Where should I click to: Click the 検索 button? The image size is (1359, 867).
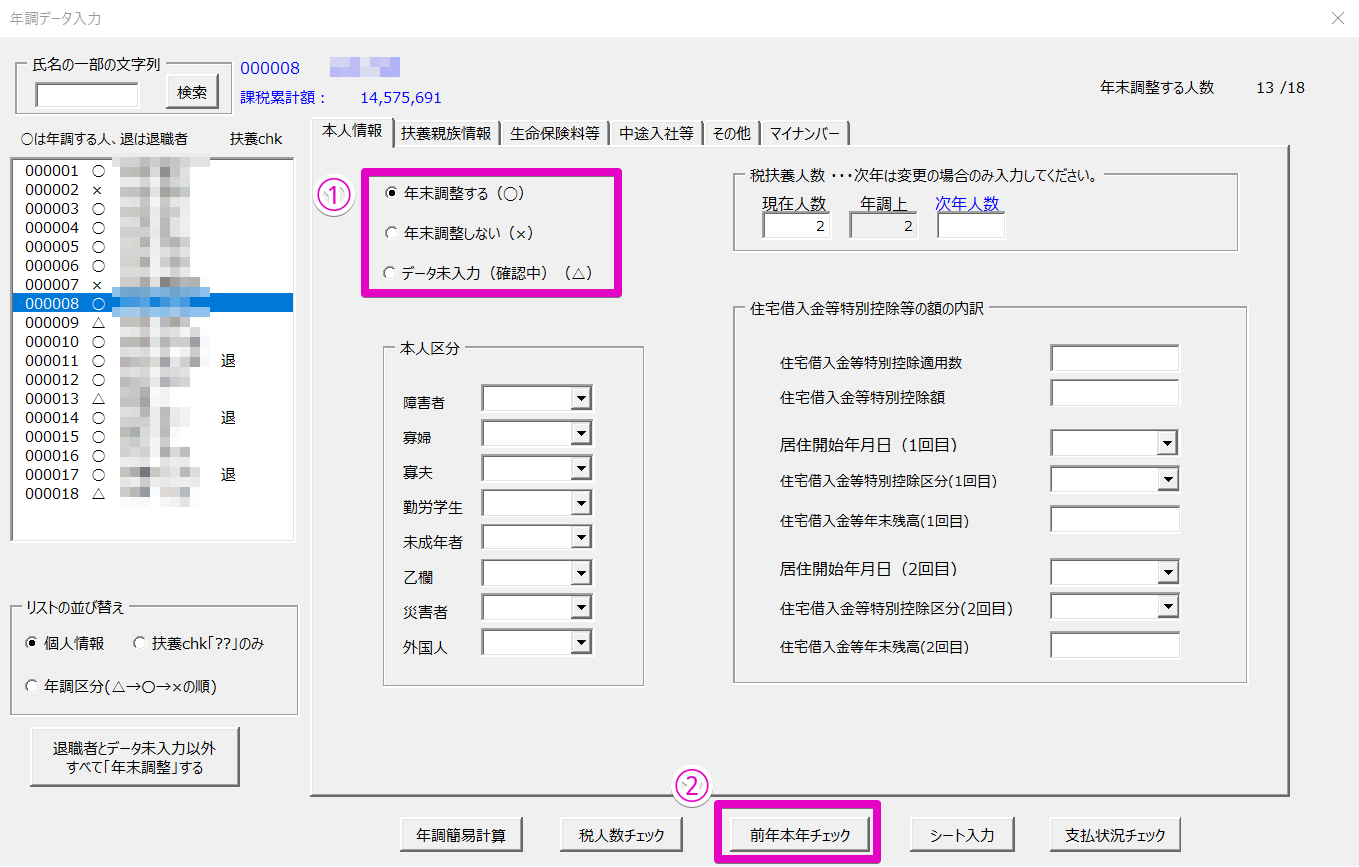[192, 93]
